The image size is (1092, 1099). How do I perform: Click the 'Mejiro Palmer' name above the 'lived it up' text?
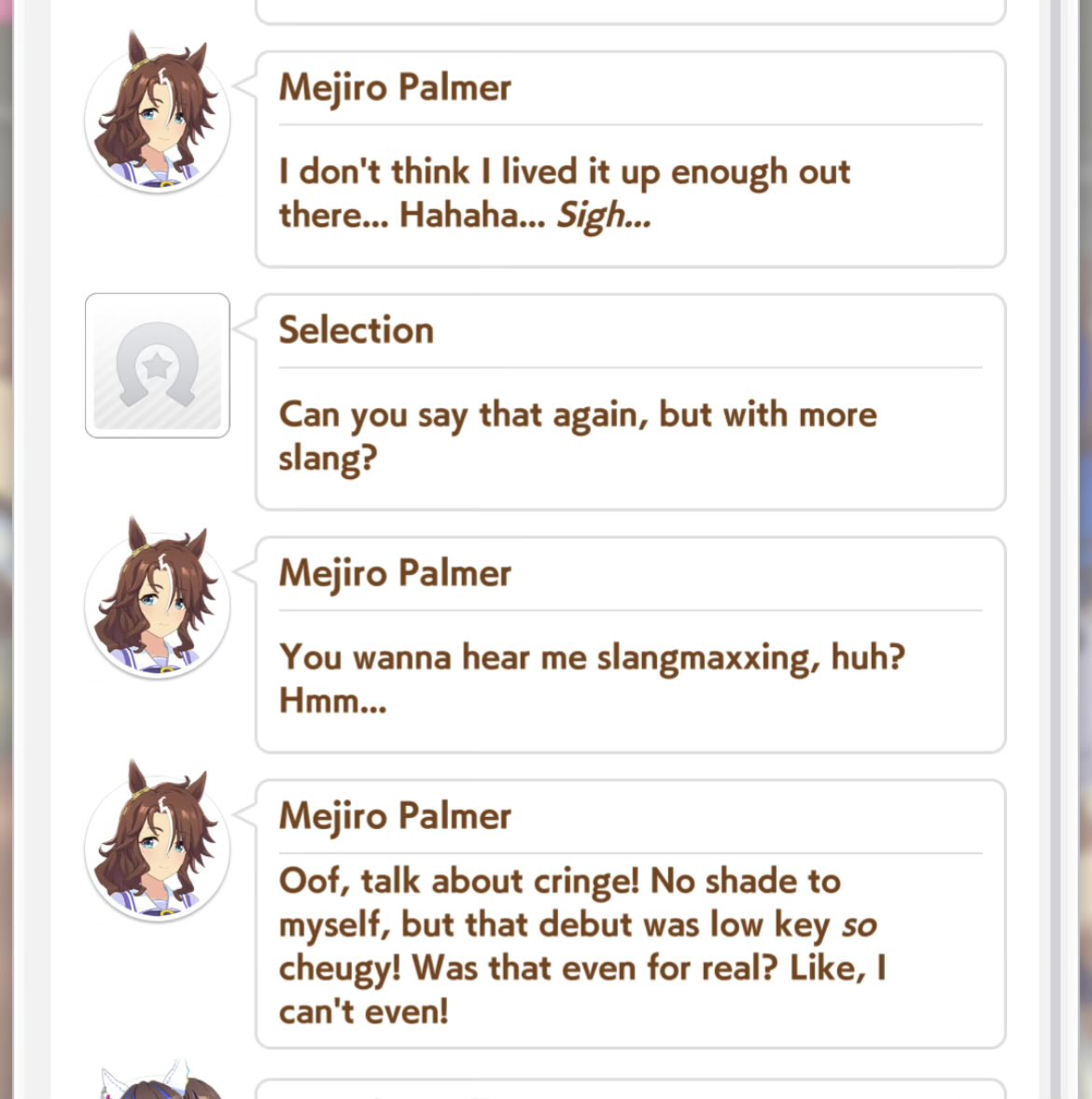(395, 88)
